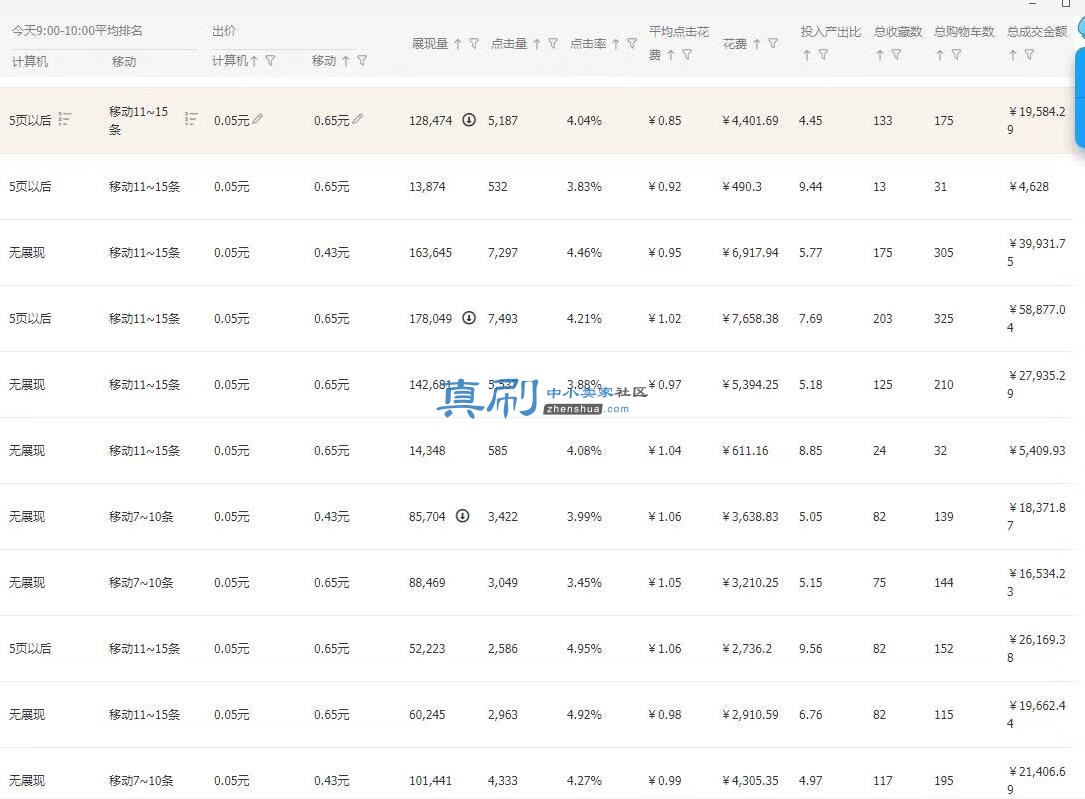1085x799 pixels.
Task: Sort by 点击率 using the arrow icon
Action: pyautogui.click(x=616, y=44)
